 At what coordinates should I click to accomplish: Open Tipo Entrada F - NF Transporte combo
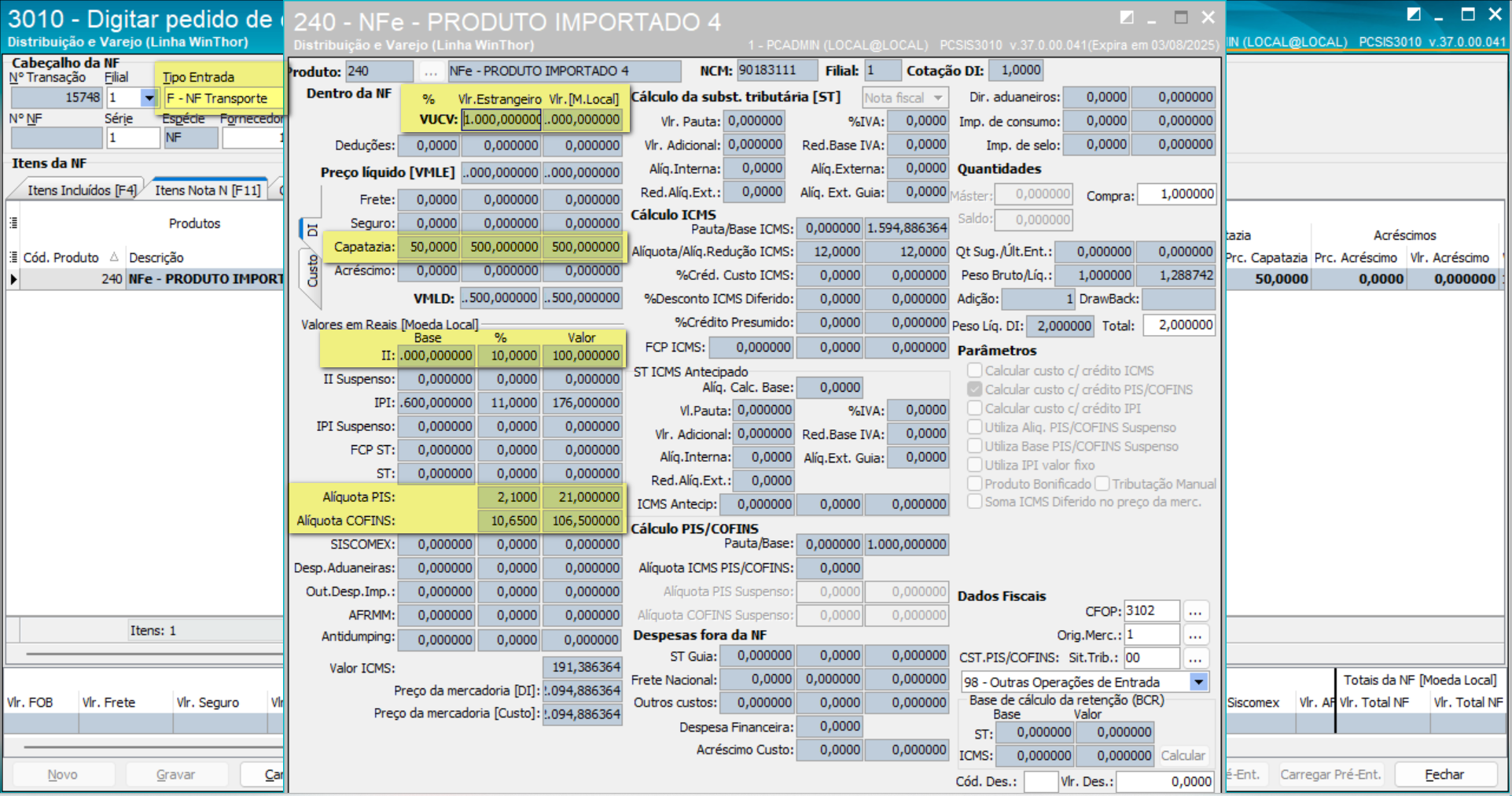coord(223,98)
